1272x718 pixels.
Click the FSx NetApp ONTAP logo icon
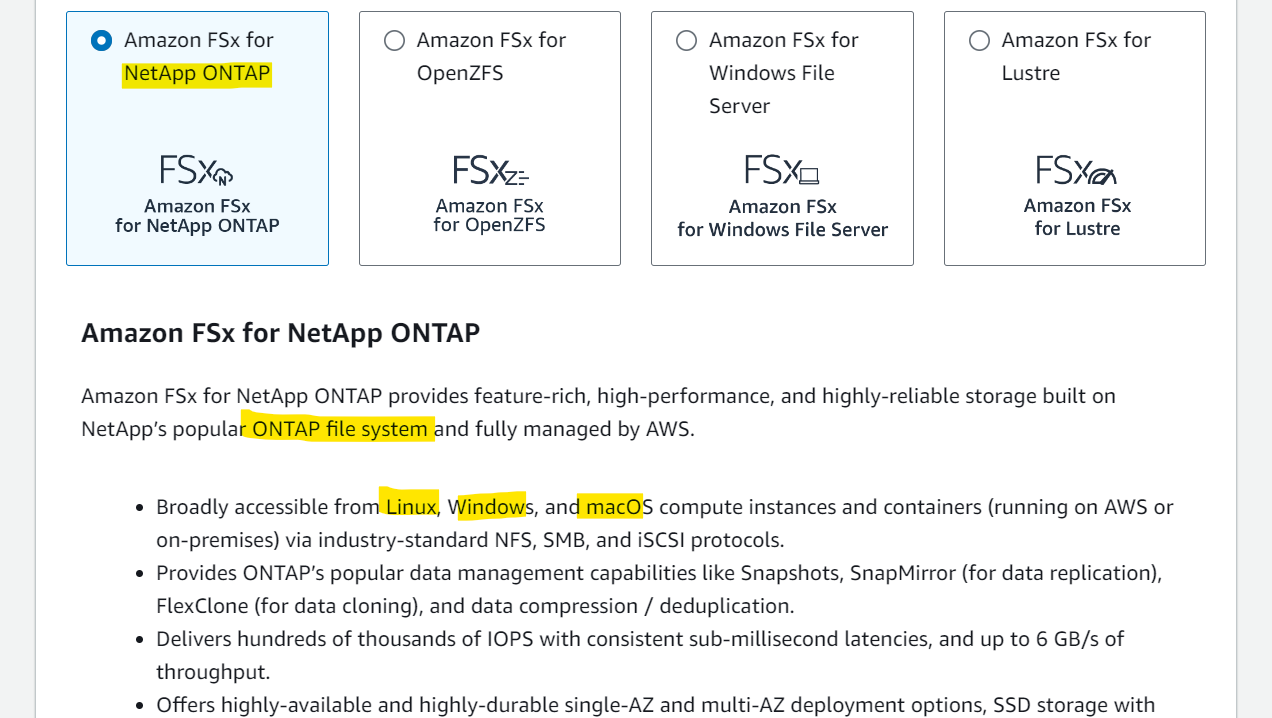tap(197, 170)
